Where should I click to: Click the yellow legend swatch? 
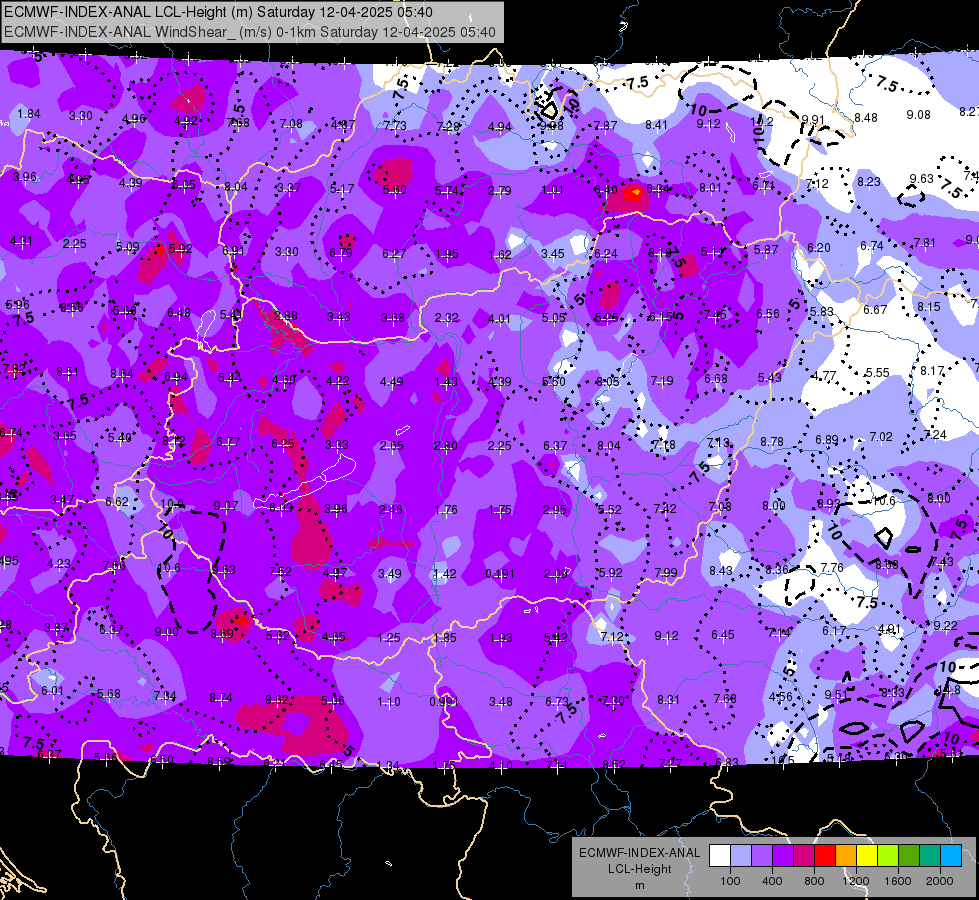(867, 856)
